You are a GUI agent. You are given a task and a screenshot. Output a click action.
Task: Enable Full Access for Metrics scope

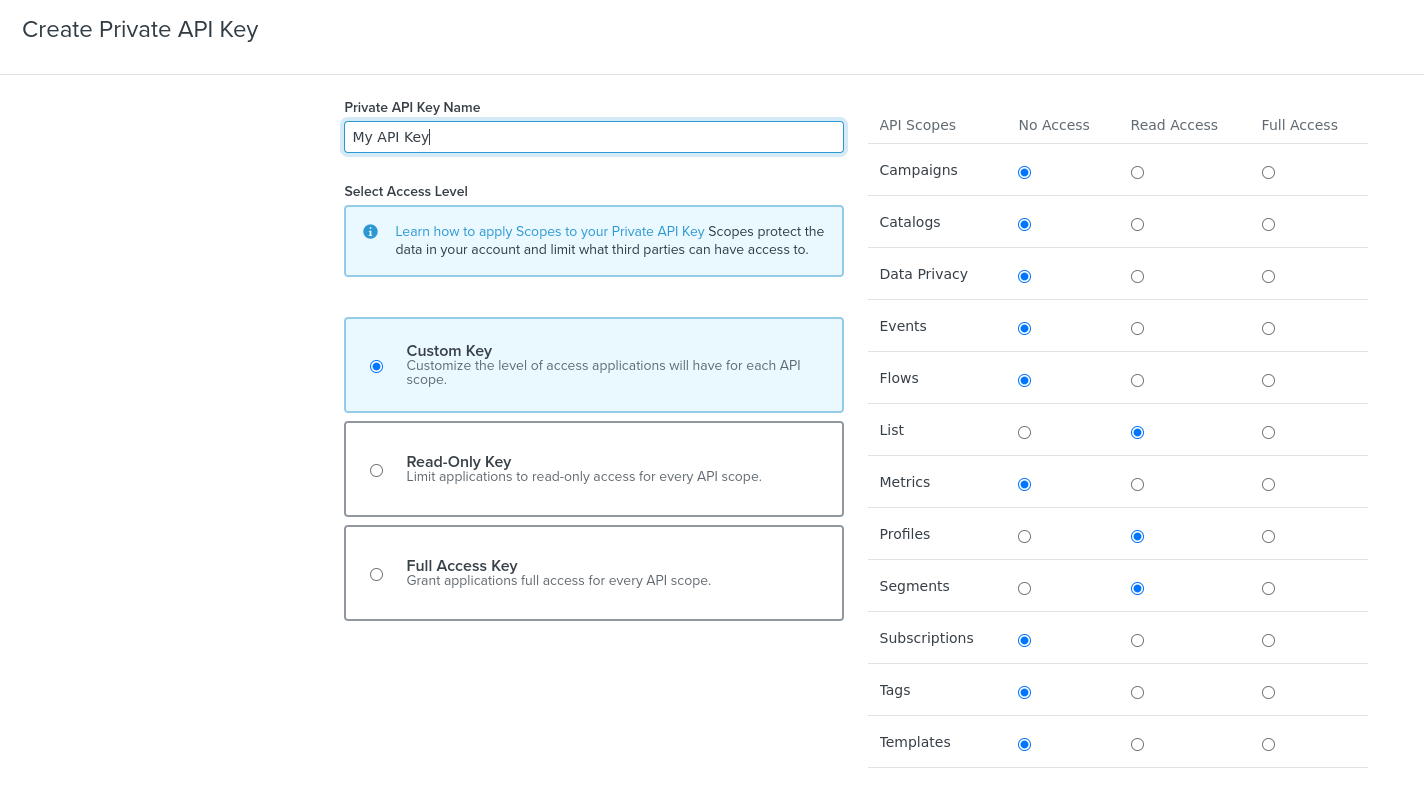click(x=1268, y=484)
